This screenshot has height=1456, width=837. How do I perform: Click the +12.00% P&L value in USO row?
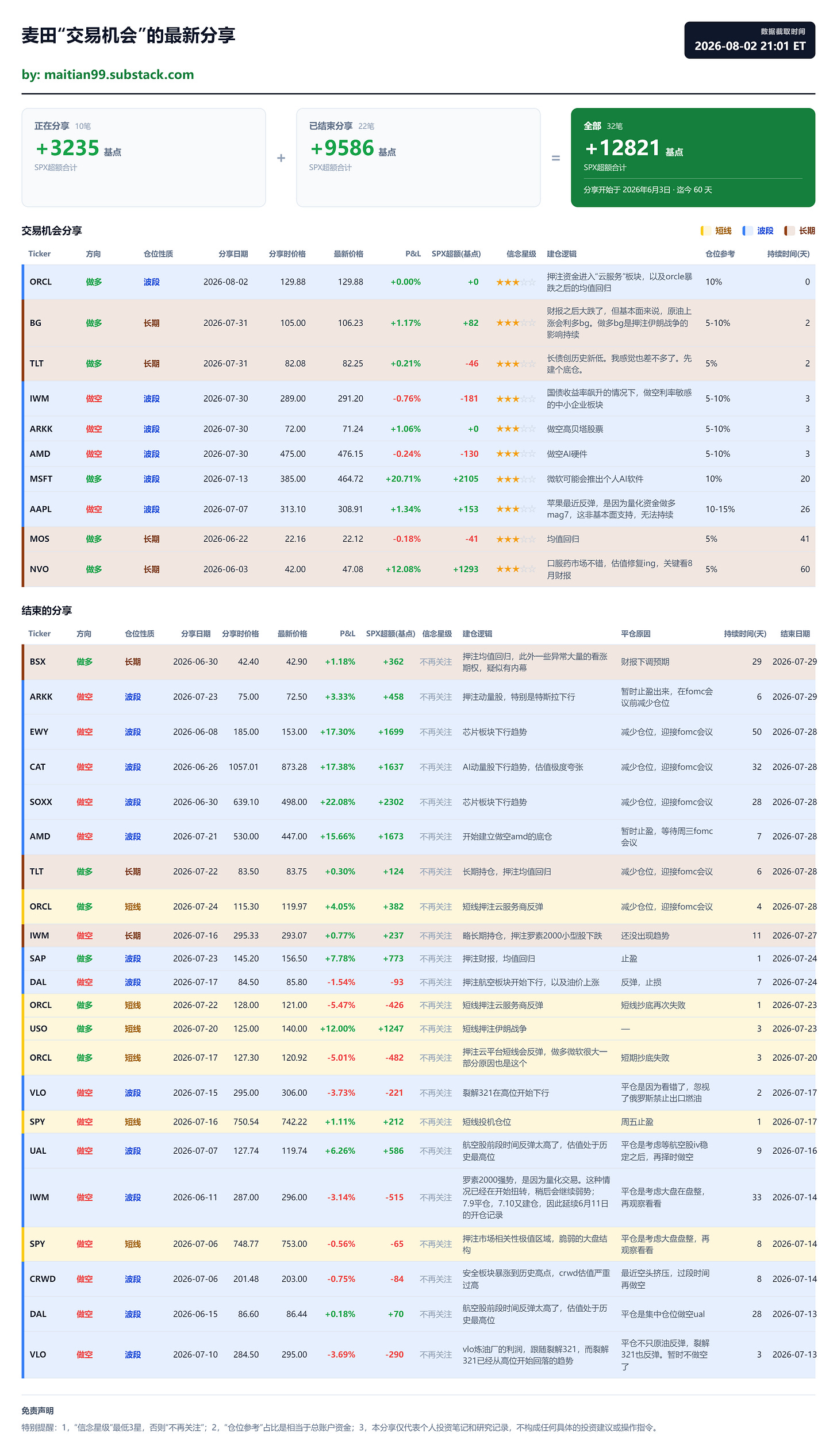pos(337,1029)
